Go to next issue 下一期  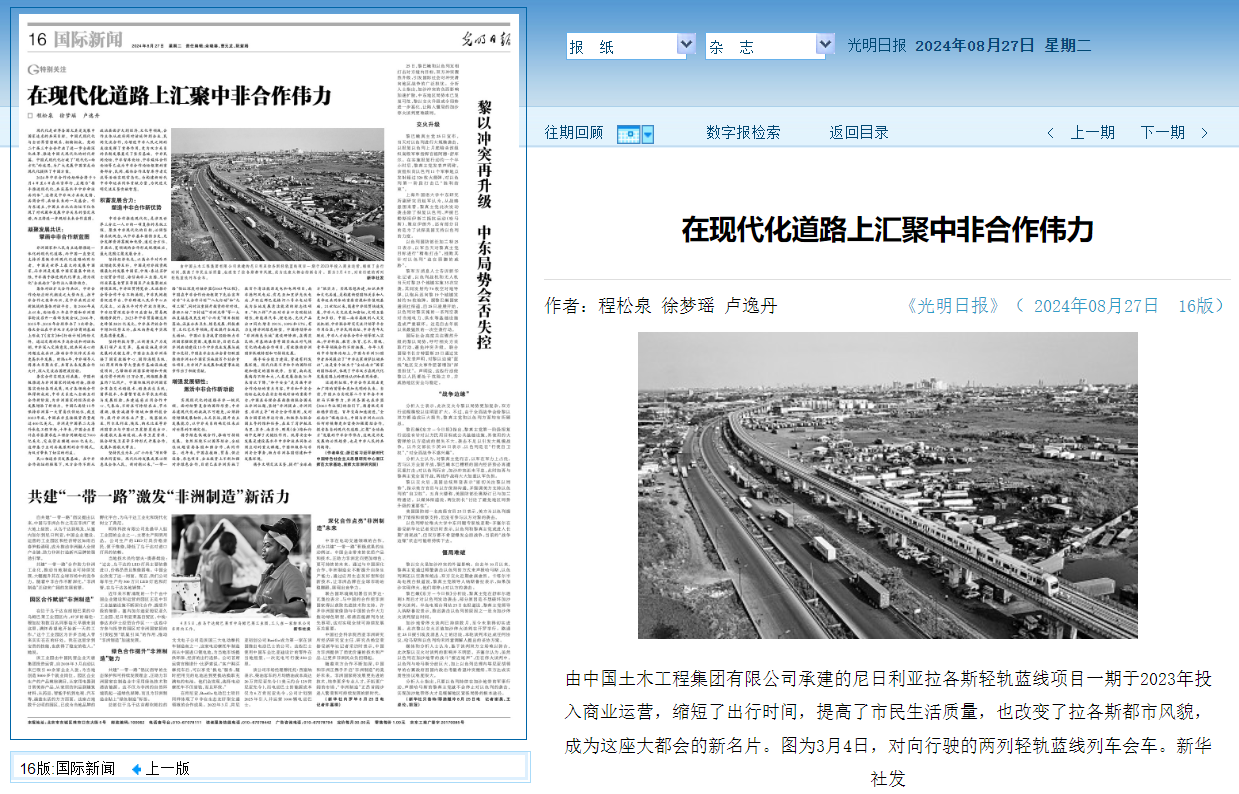(x=1162, y=132)
